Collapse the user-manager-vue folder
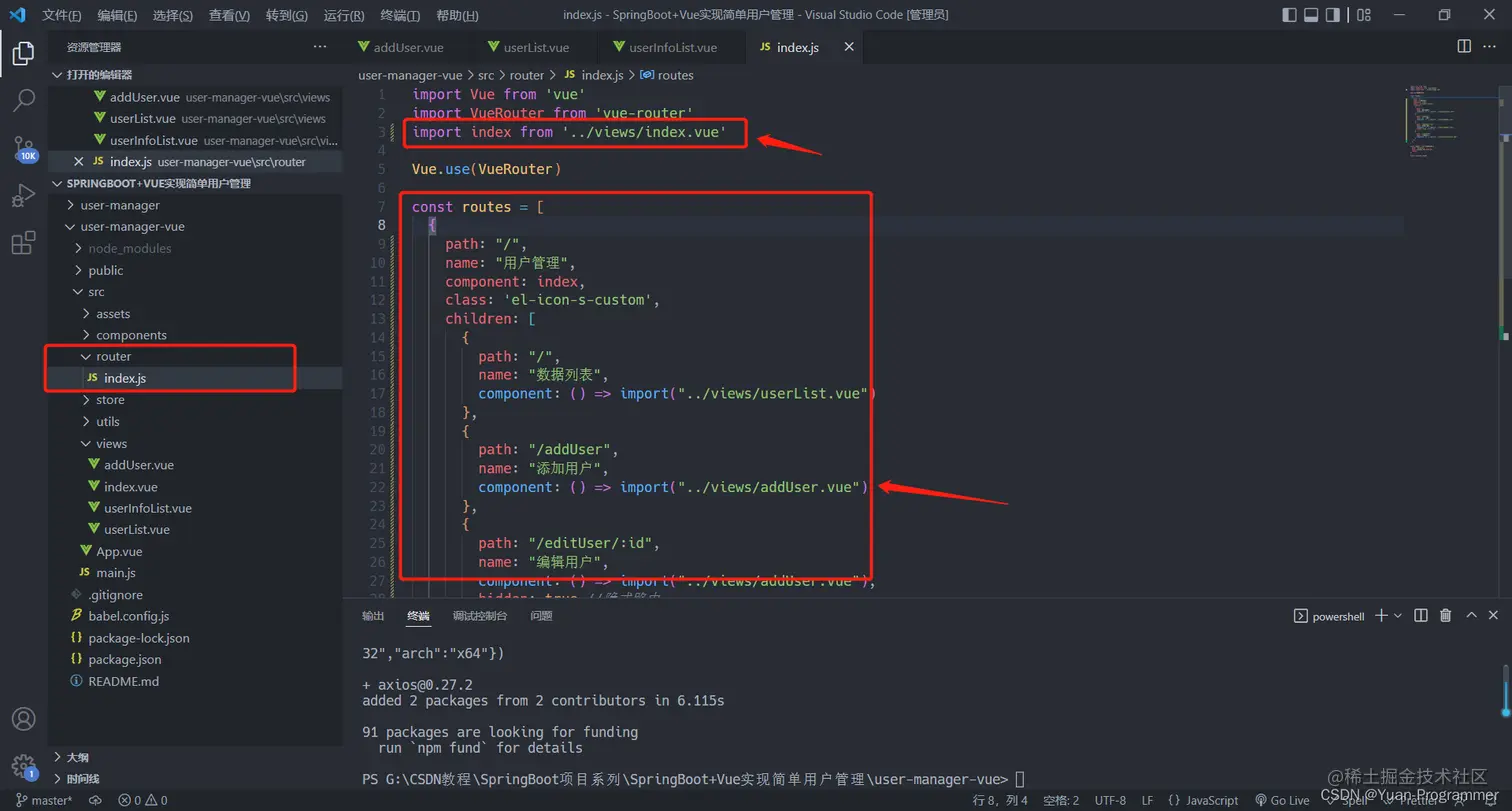The height and width of the screenshot is (811, 1512). pos(195,227)
